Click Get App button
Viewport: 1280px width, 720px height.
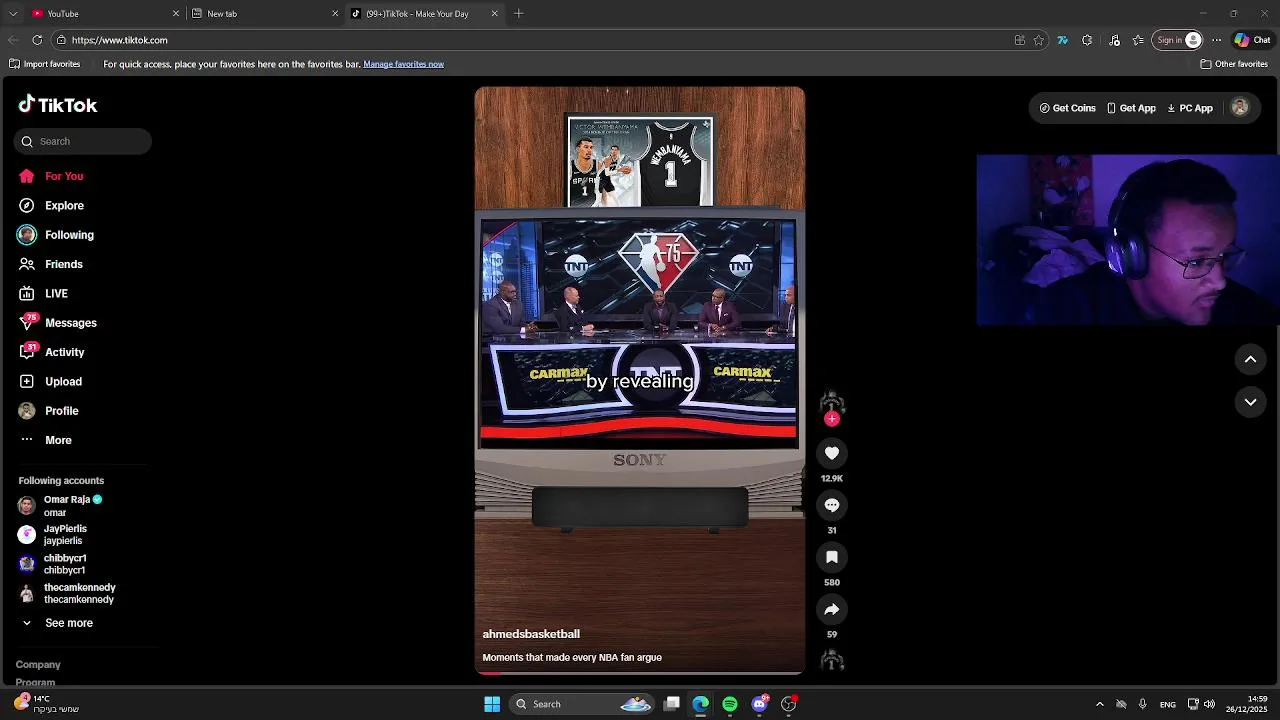click(x=1131, y=108)
